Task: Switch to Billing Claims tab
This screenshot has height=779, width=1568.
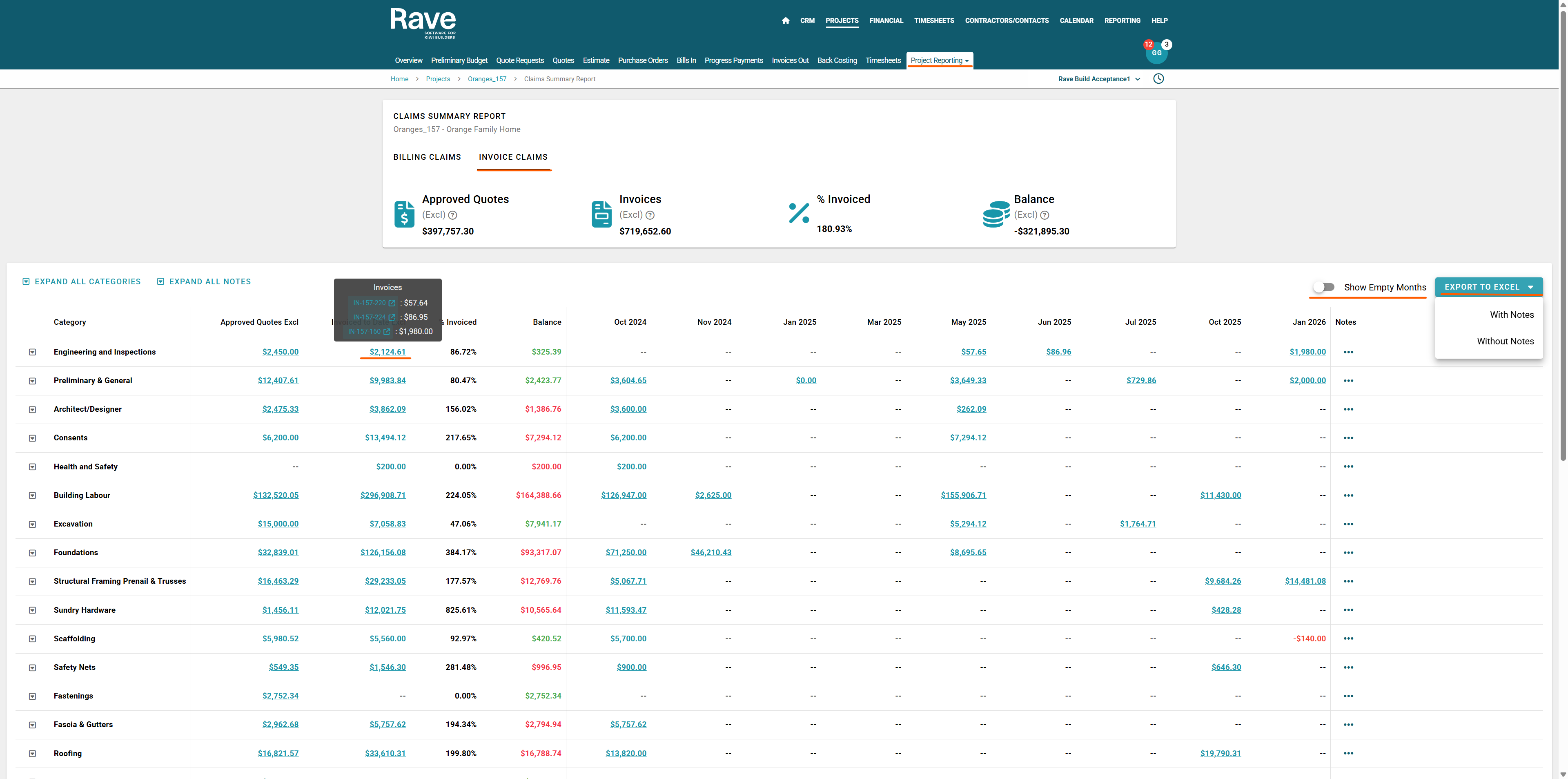Action: tap(427, 157)
